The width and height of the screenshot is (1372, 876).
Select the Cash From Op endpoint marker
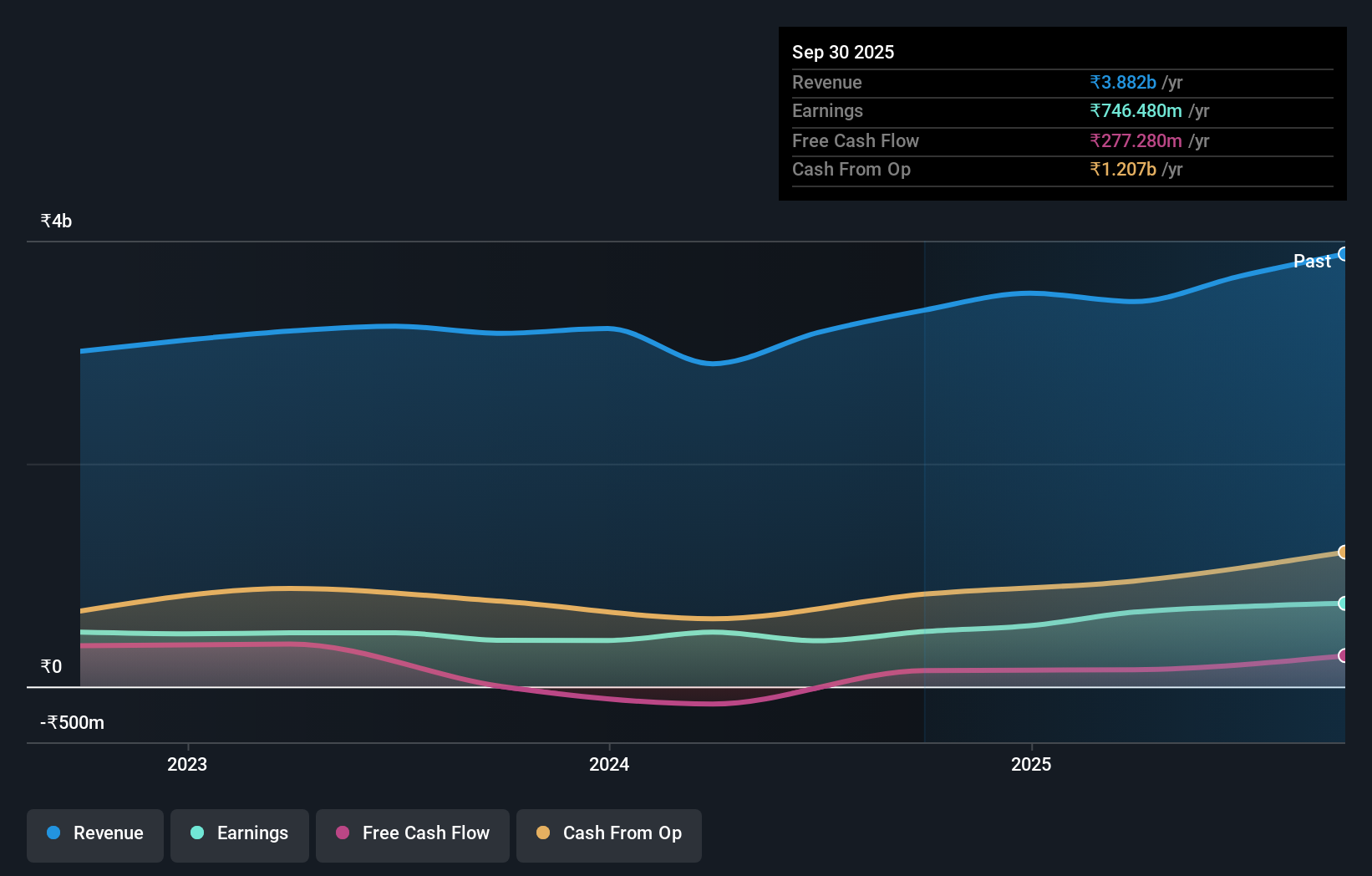[1343, 552]
